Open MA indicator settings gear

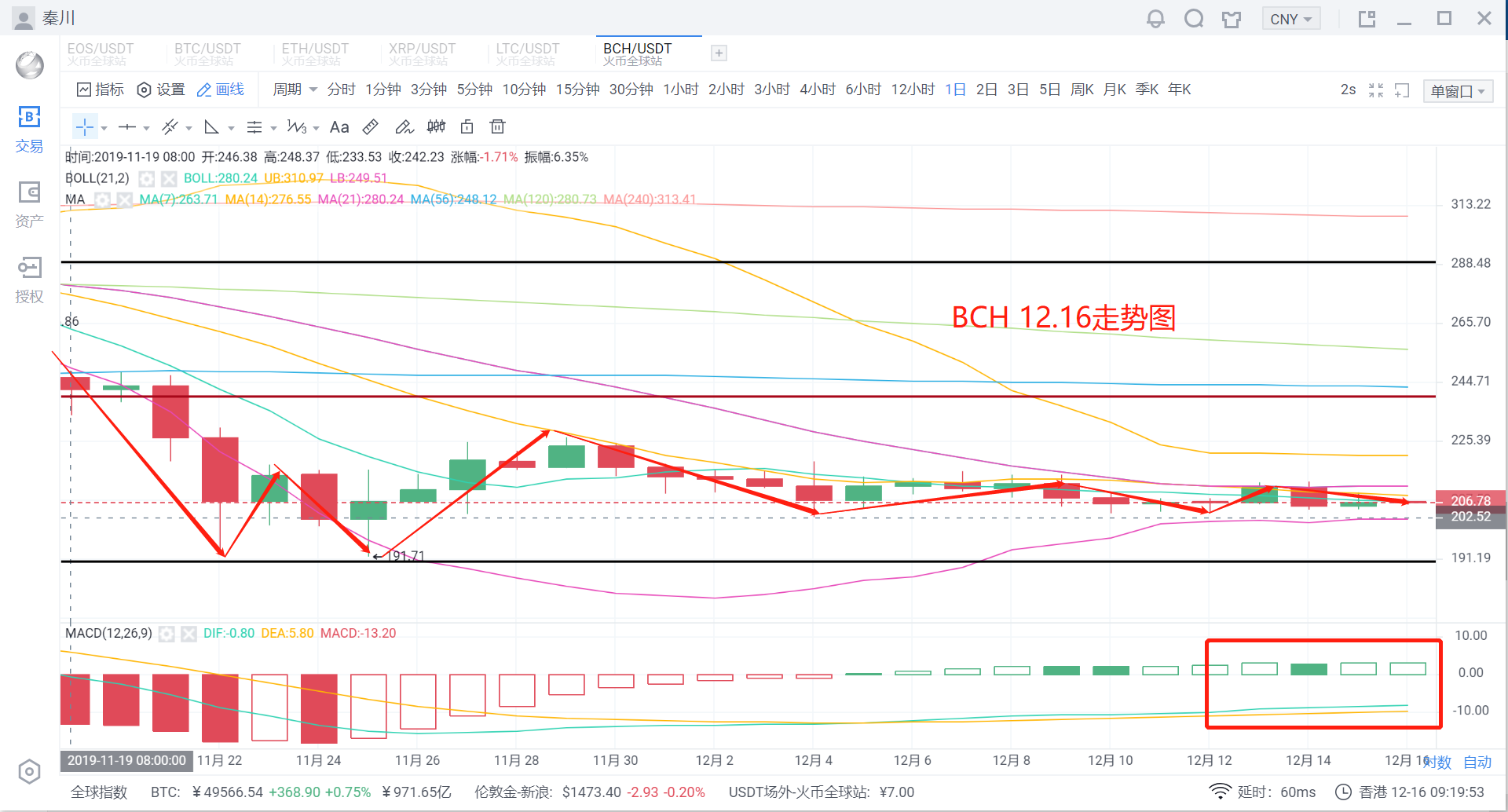[x=102, y=199]
